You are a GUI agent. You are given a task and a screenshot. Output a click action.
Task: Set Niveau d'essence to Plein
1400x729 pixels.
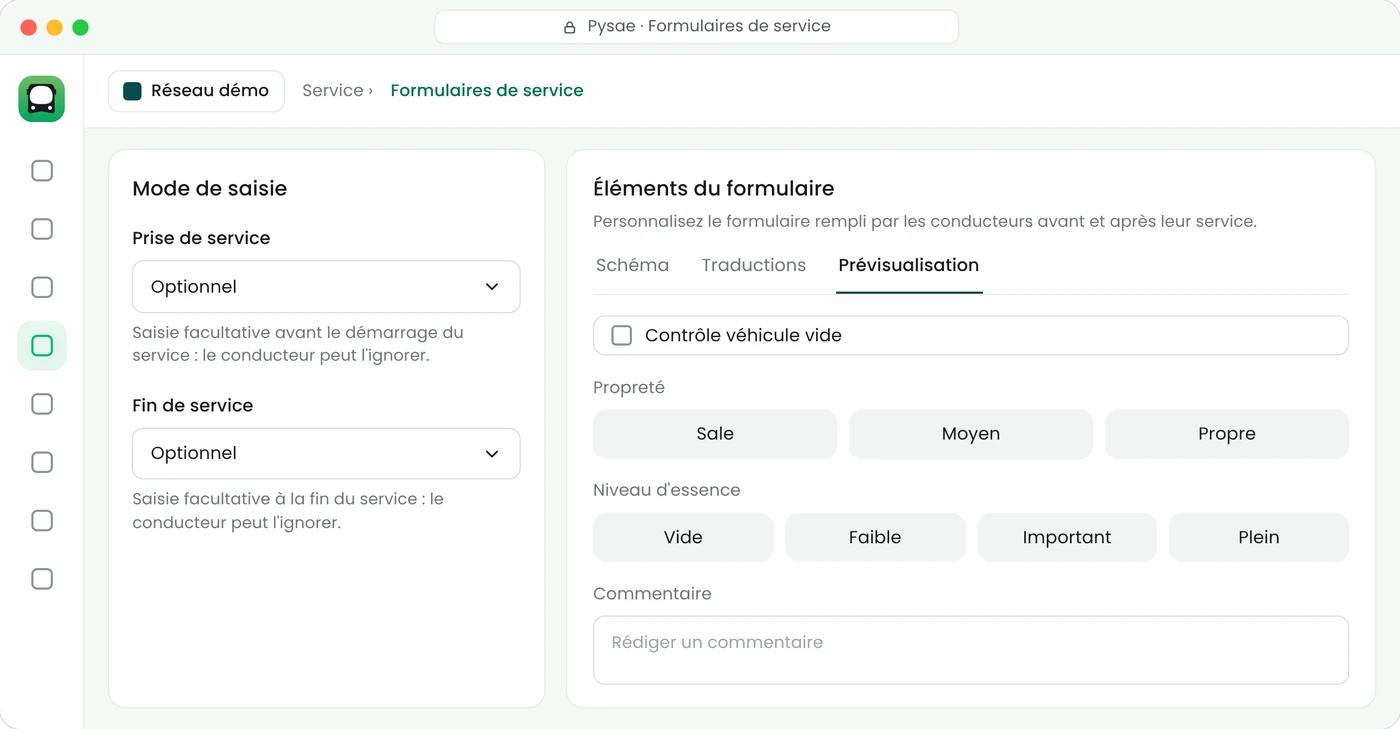1259,538
